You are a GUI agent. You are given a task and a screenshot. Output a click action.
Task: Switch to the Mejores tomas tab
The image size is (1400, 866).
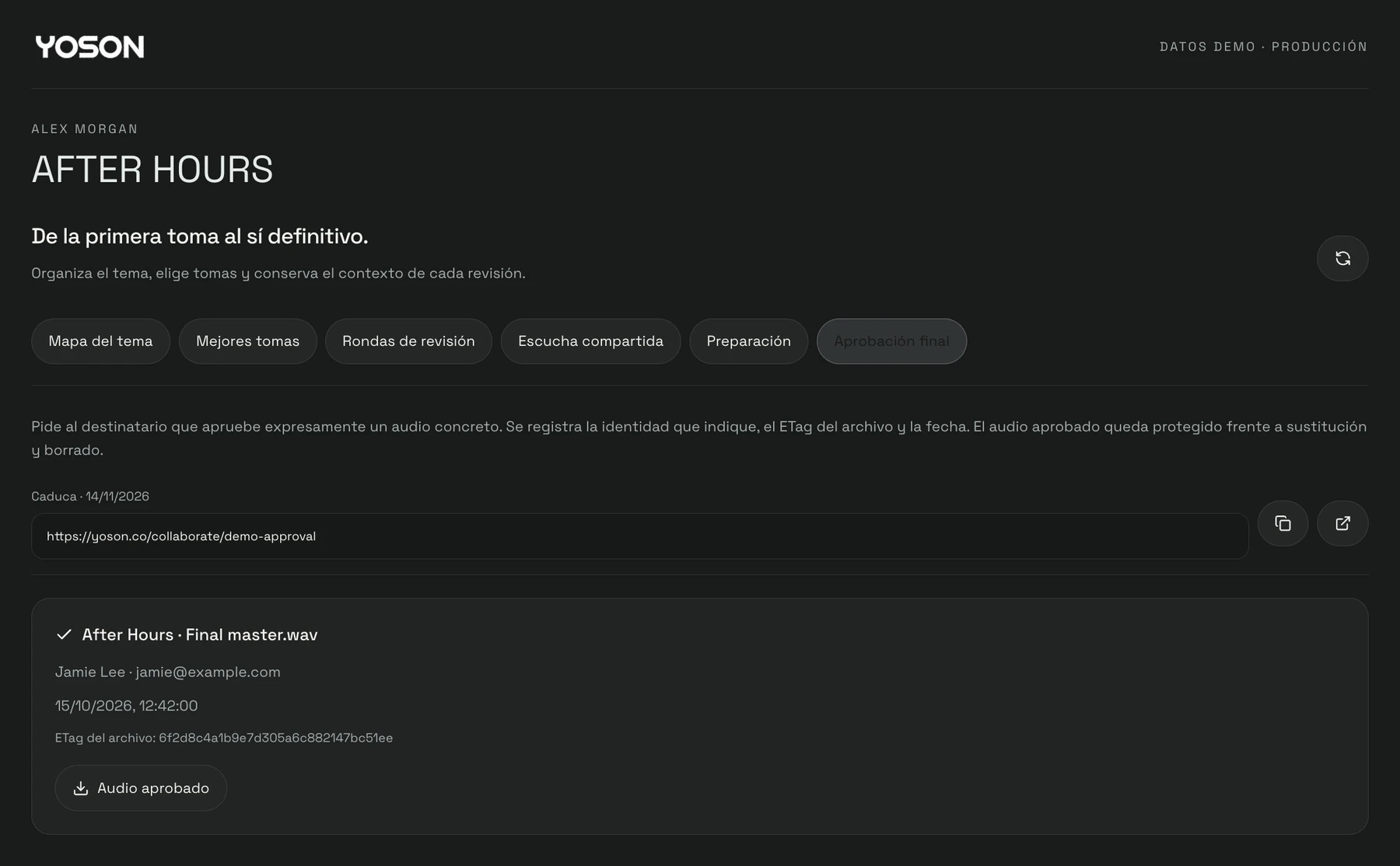point(248,341)
